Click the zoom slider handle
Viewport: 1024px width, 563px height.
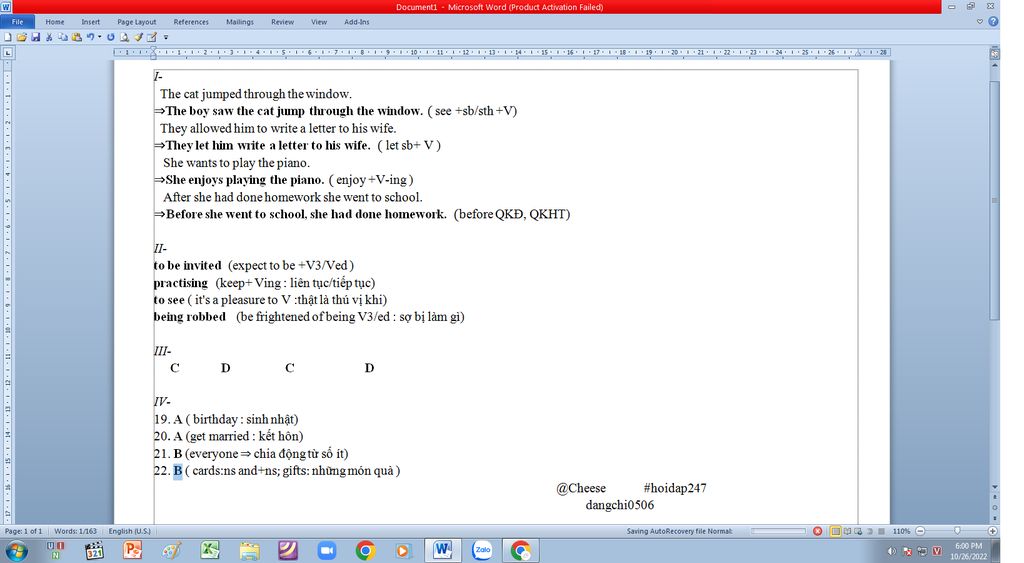click(x=957, y=531)
